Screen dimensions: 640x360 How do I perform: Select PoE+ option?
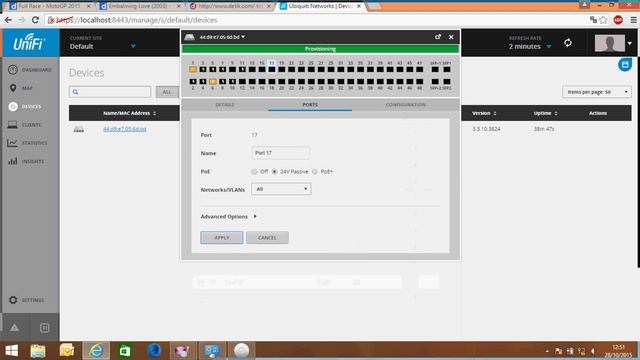coord(315,171)
